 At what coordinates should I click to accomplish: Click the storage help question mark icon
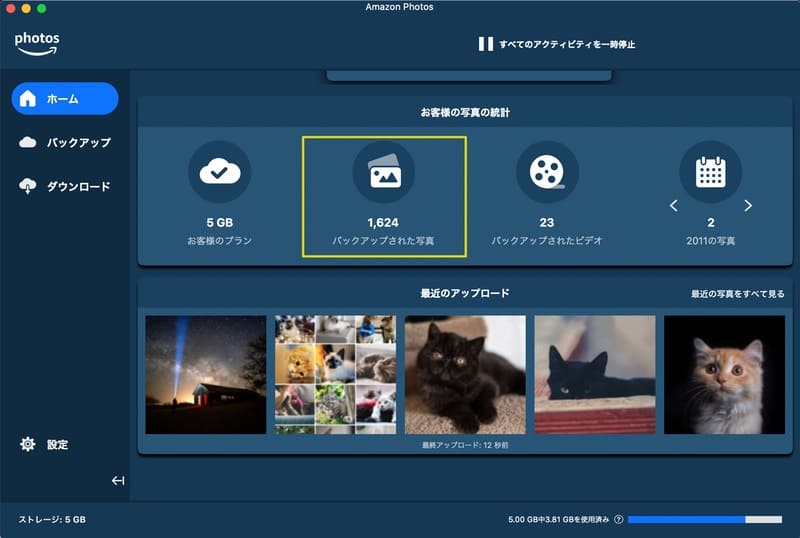(619, 520)
